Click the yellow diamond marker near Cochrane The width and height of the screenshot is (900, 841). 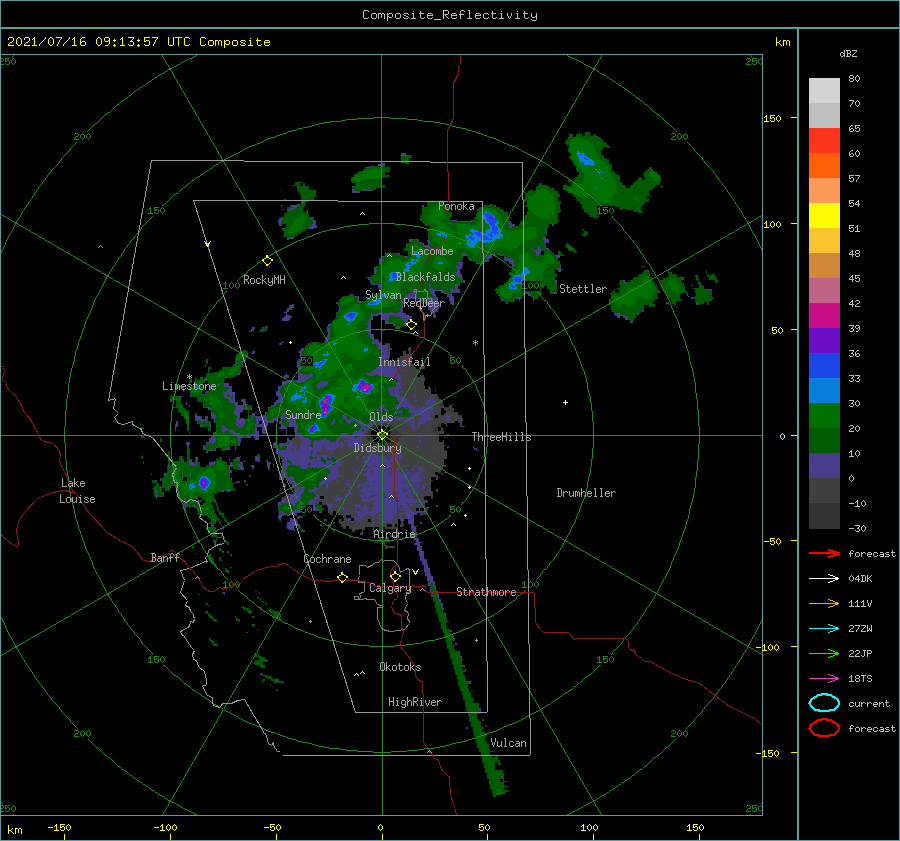(x=342, y=577)
